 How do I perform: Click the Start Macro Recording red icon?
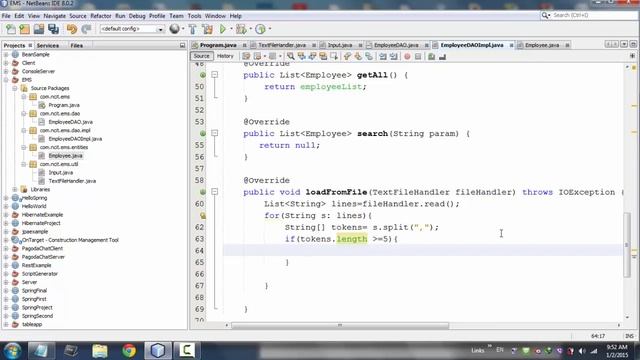(x=407, y=56)
